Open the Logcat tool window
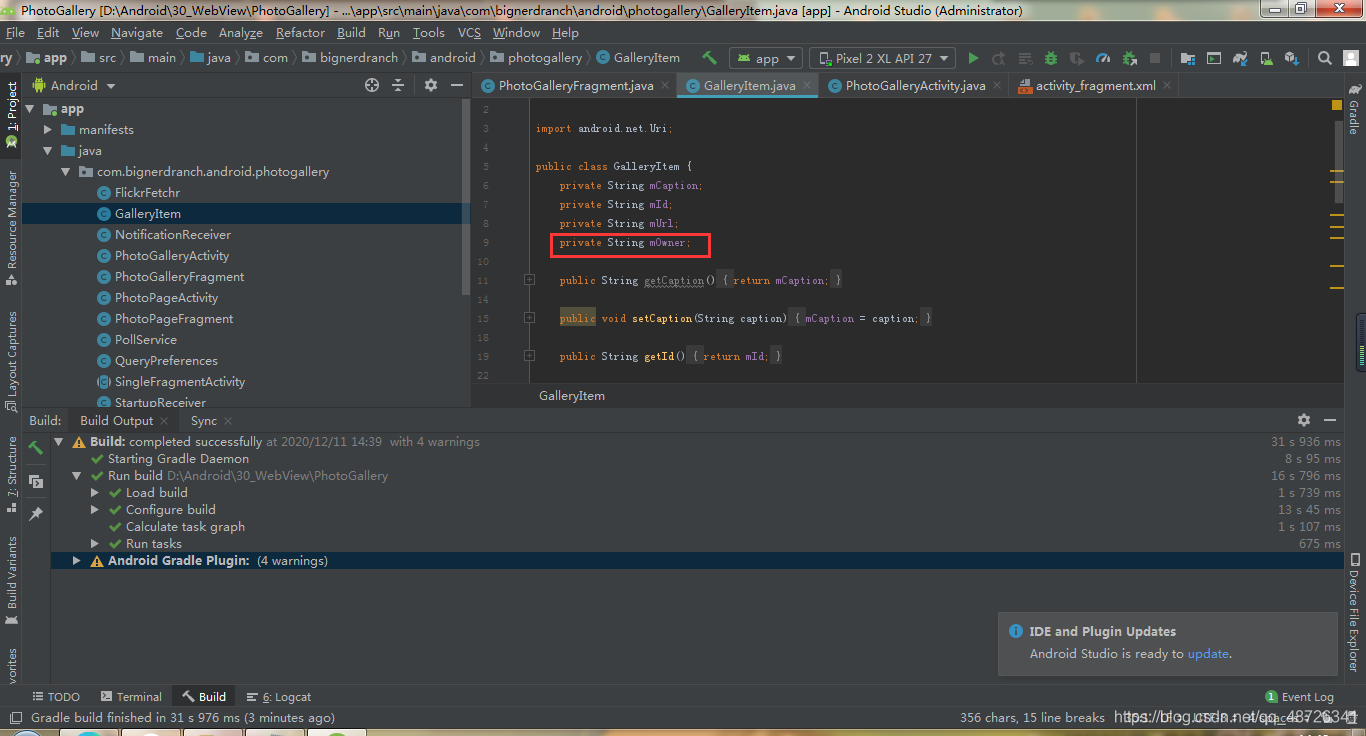Image resolution: width=1366 pixels, height=736 pixels. [279, 697]
